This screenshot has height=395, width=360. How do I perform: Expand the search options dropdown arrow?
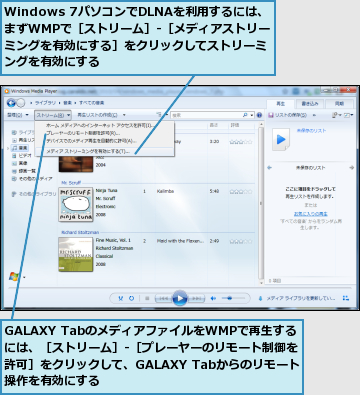click(251, 115)
